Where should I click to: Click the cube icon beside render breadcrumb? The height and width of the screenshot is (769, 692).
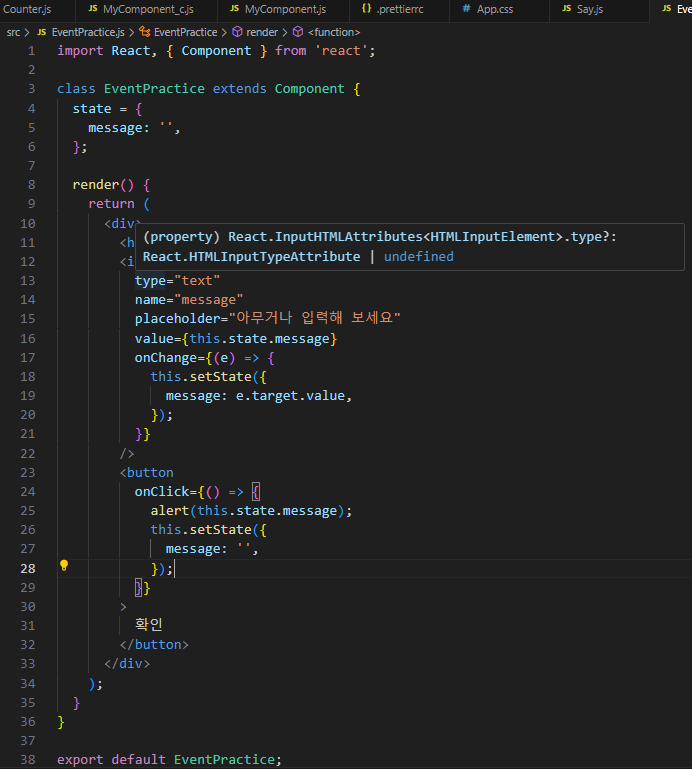[x=237, y=32]
